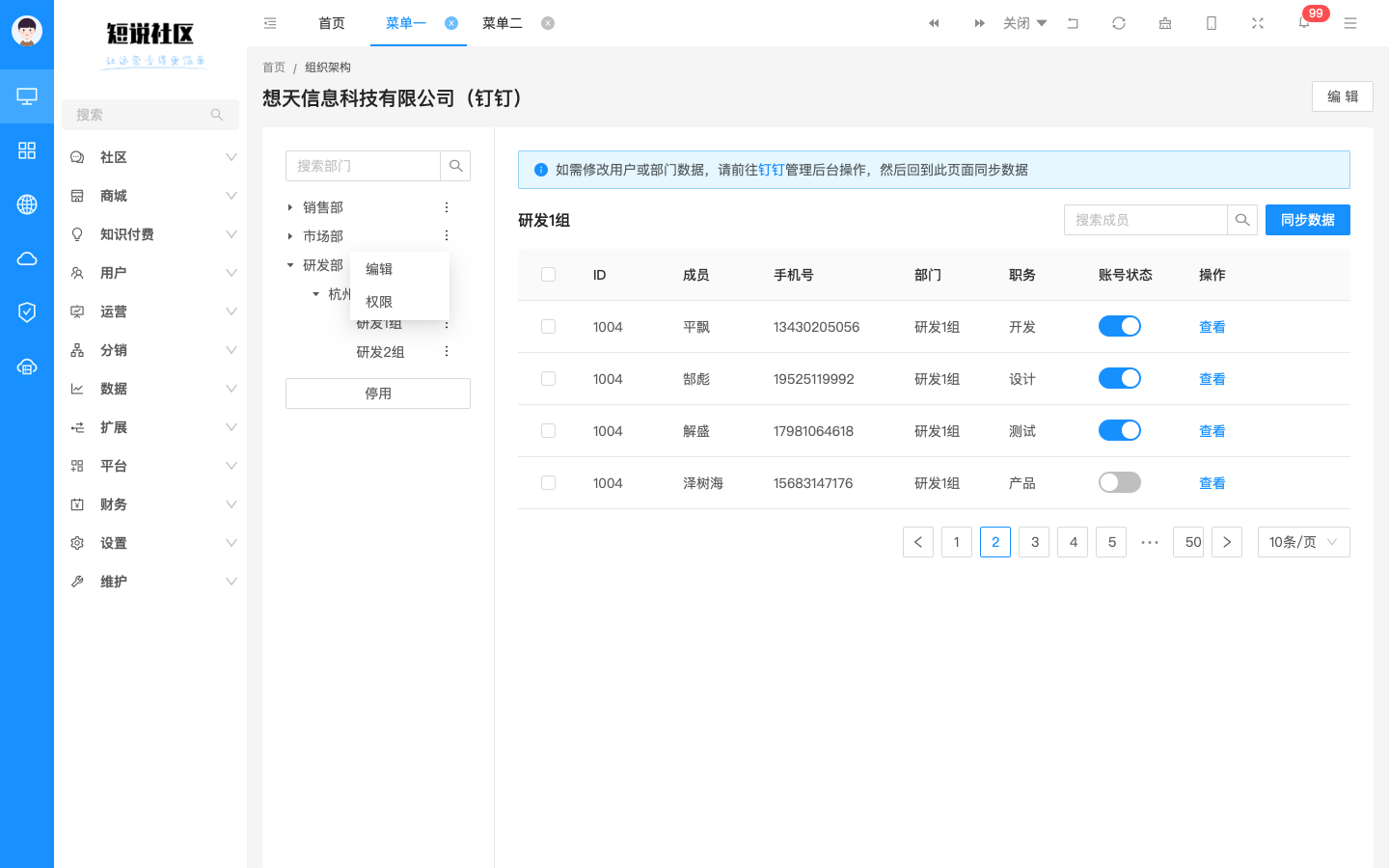
Task: Expand the 市场部 tree node
Action: [290, 236]
